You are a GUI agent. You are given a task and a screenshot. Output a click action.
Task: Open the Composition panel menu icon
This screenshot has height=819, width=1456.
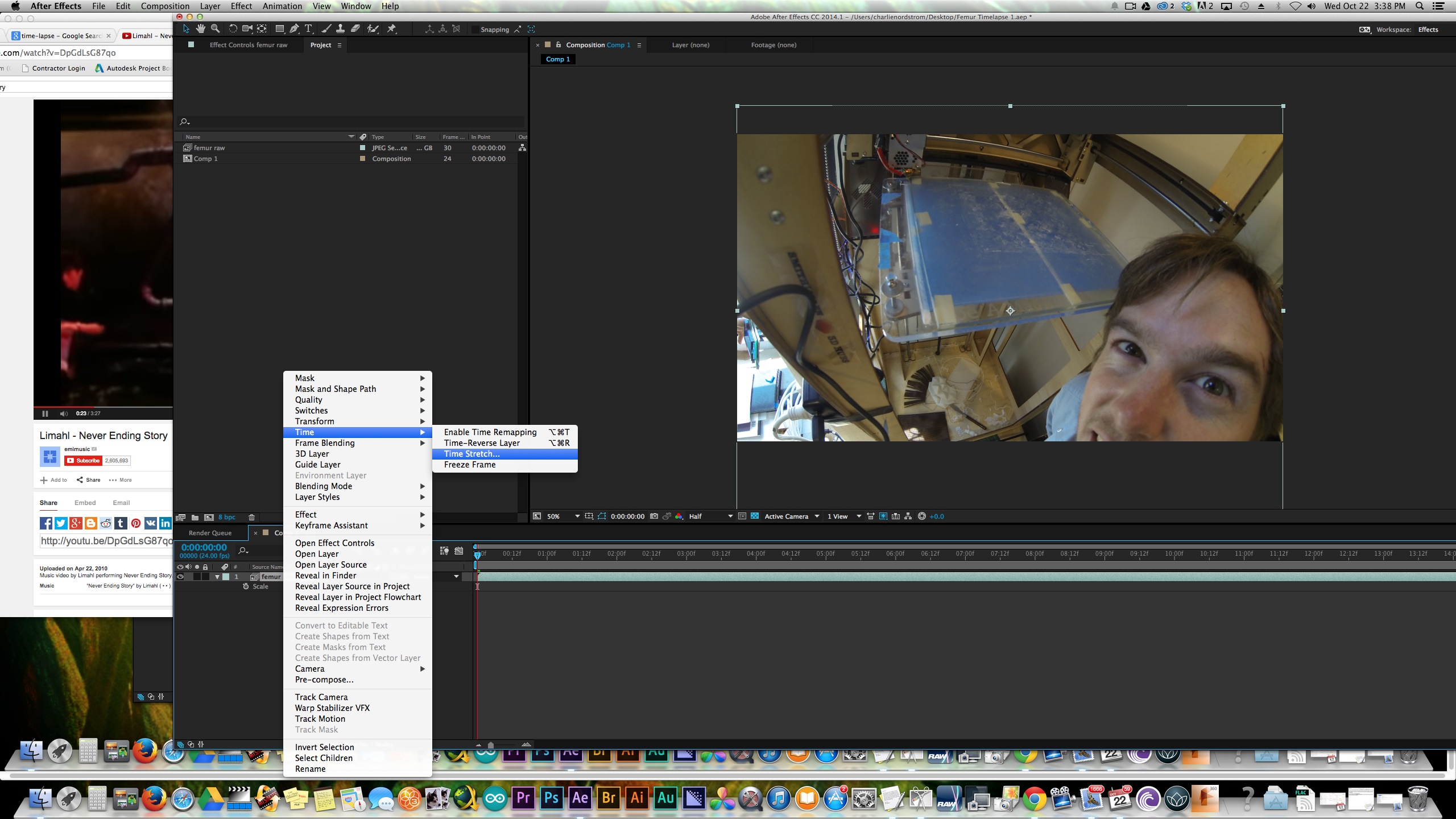pos(639,45)
